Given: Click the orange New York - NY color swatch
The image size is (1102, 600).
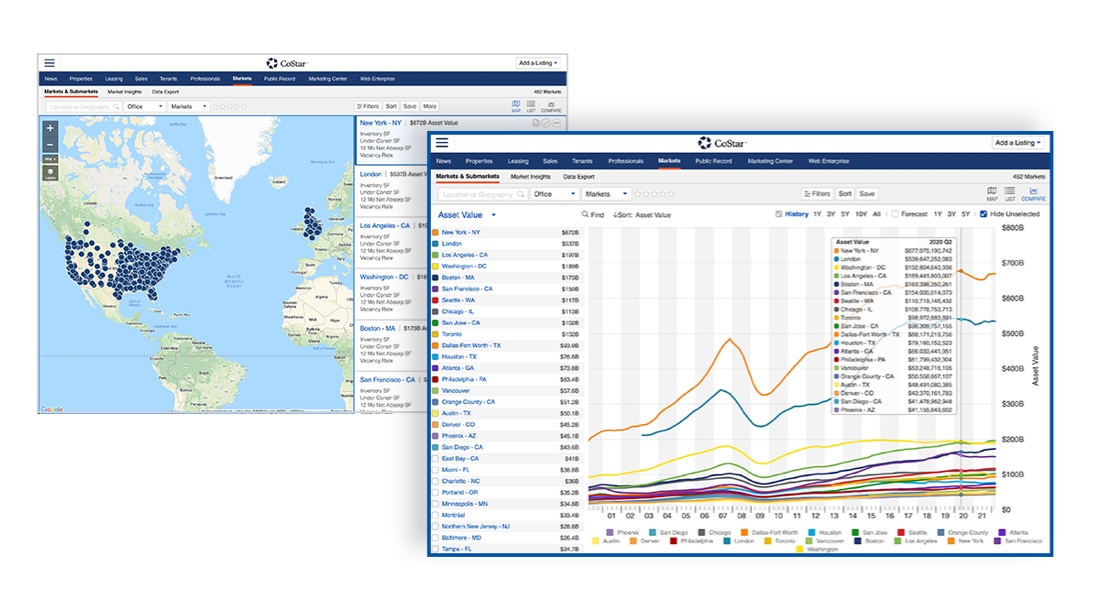Looking at the screenshot, I should click(436, 232).
